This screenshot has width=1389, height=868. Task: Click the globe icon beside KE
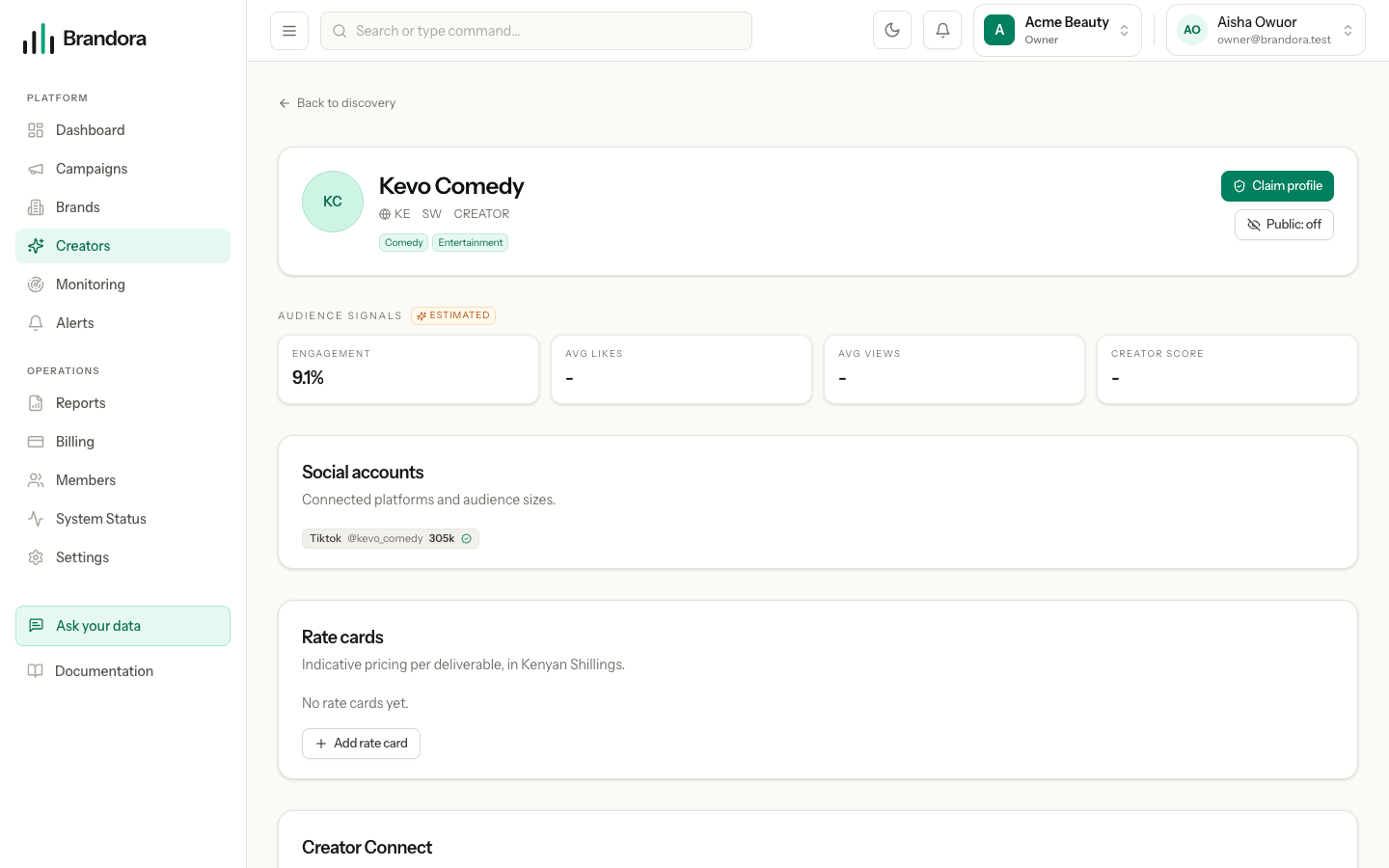385,214
